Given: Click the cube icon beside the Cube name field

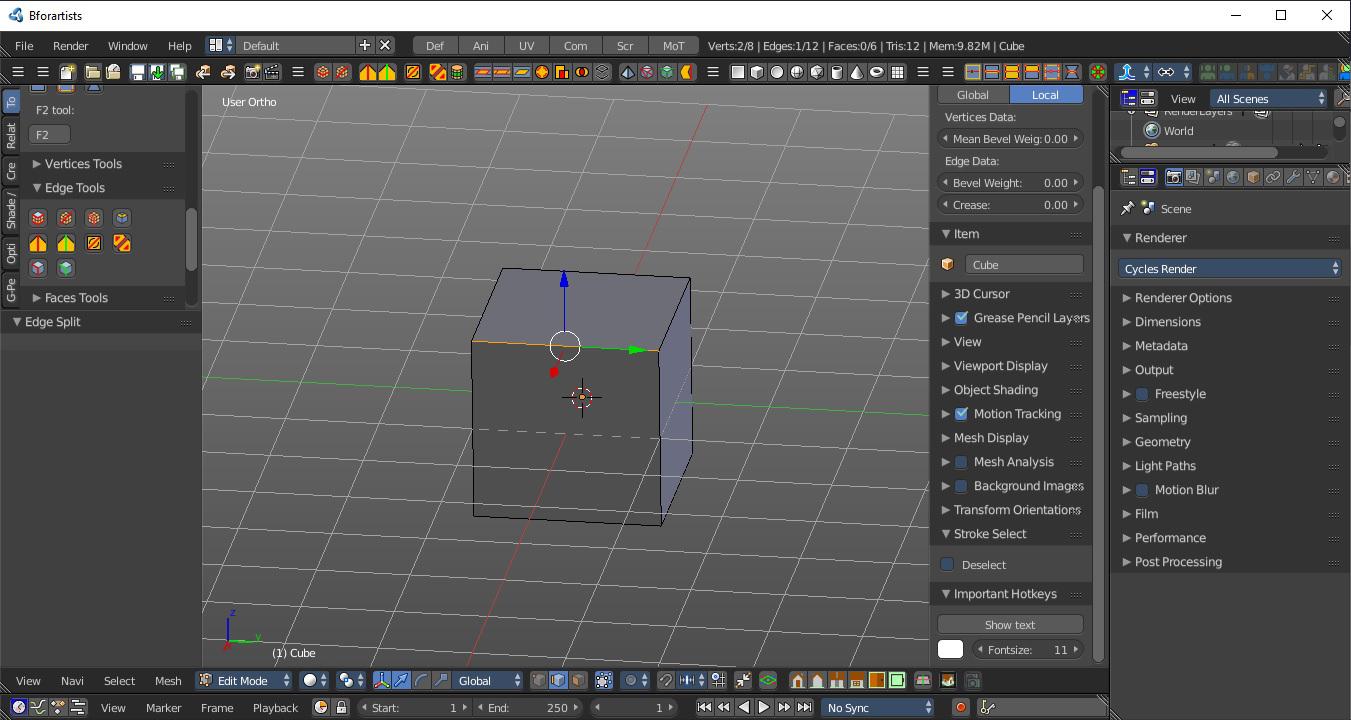Looking at the screenshot, I should coord(948,265).
